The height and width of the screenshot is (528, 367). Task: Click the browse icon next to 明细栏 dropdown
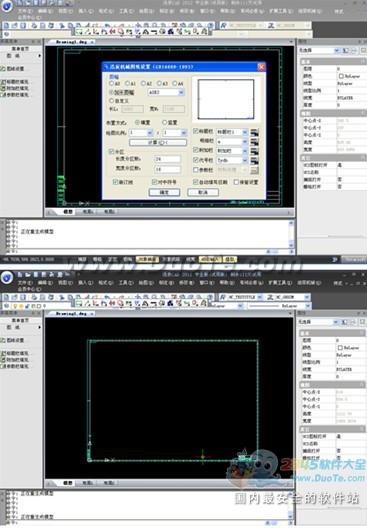point(255,141)
